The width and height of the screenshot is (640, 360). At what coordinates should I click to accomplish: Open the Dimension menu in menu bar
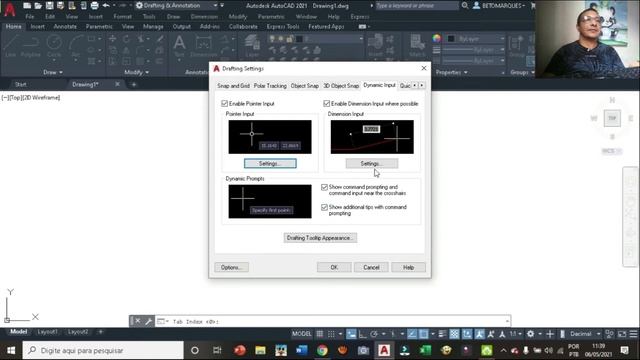204,17
